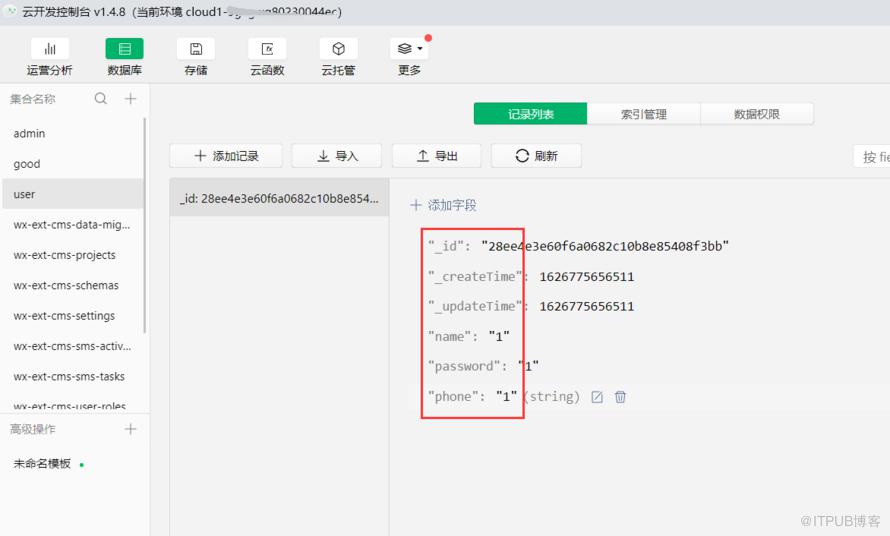Select the wx-ext-cms-data-mig... collection
Image resolution: width=890 pixels, height=536 pixels.
point(73,225)
